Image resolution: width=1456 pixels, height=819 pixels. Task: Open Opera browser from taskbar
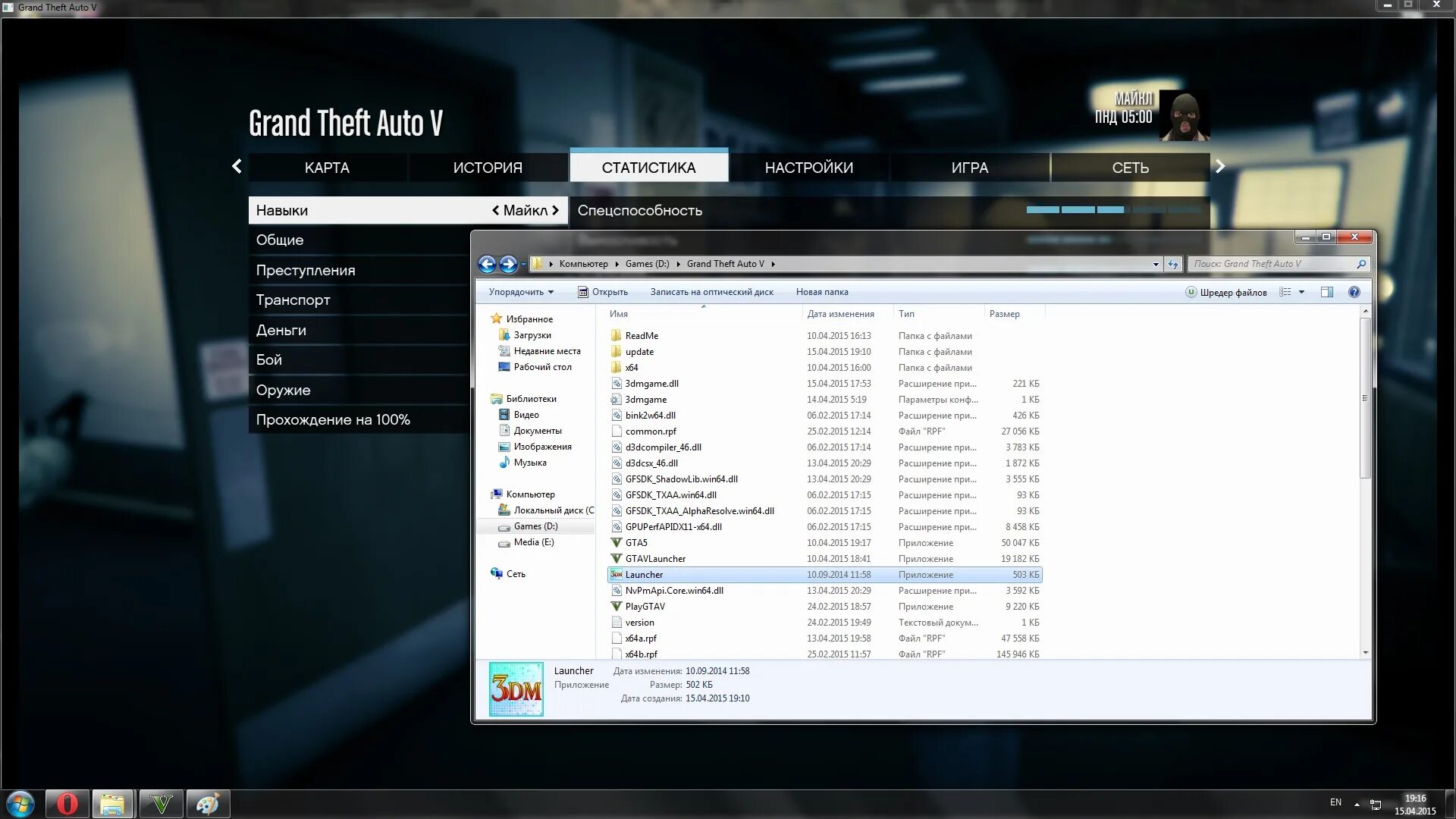tap(67, 804)
